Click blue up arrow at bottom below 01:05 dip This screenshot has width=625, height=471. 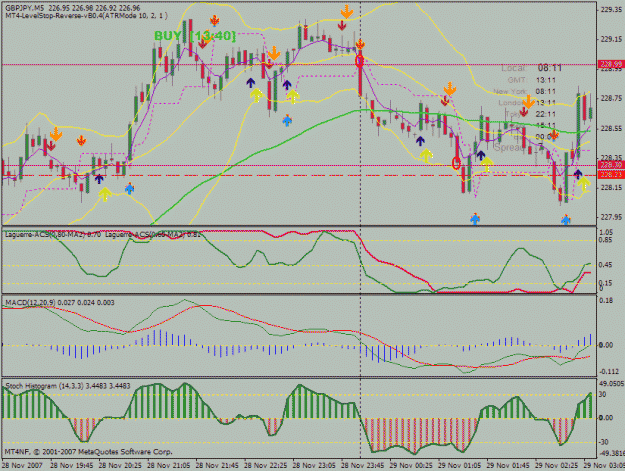click(x=475, y=219)
